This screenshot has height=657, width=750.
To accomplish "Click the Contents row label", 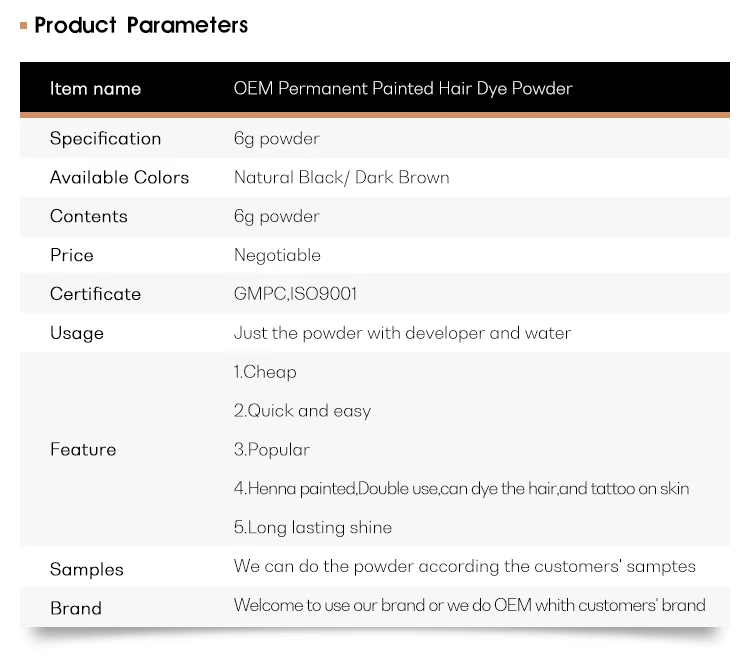I will coord(89,217).
